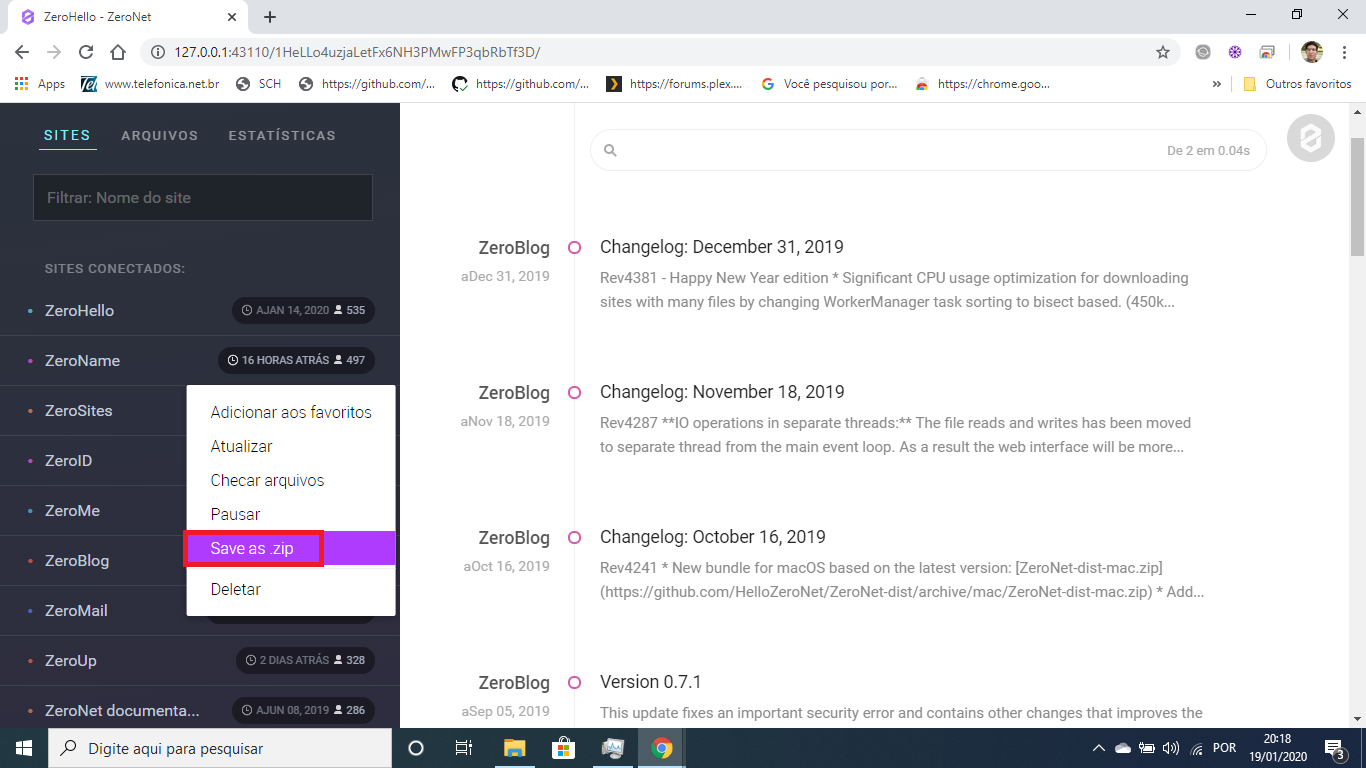The height and width of the screenshot is (768, 1366).
Task: Click the purple wheel extension icon
Action: tap(1235, 52)
